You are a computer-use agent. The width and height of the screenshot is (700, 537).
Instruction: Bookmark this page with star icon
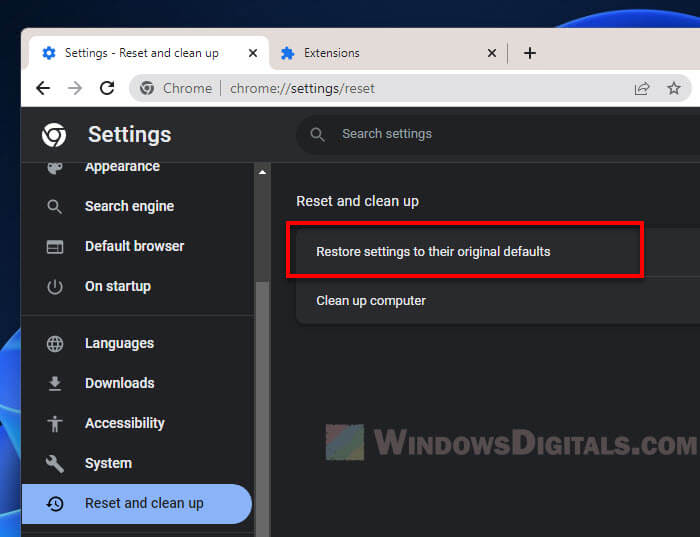(674, 88)
